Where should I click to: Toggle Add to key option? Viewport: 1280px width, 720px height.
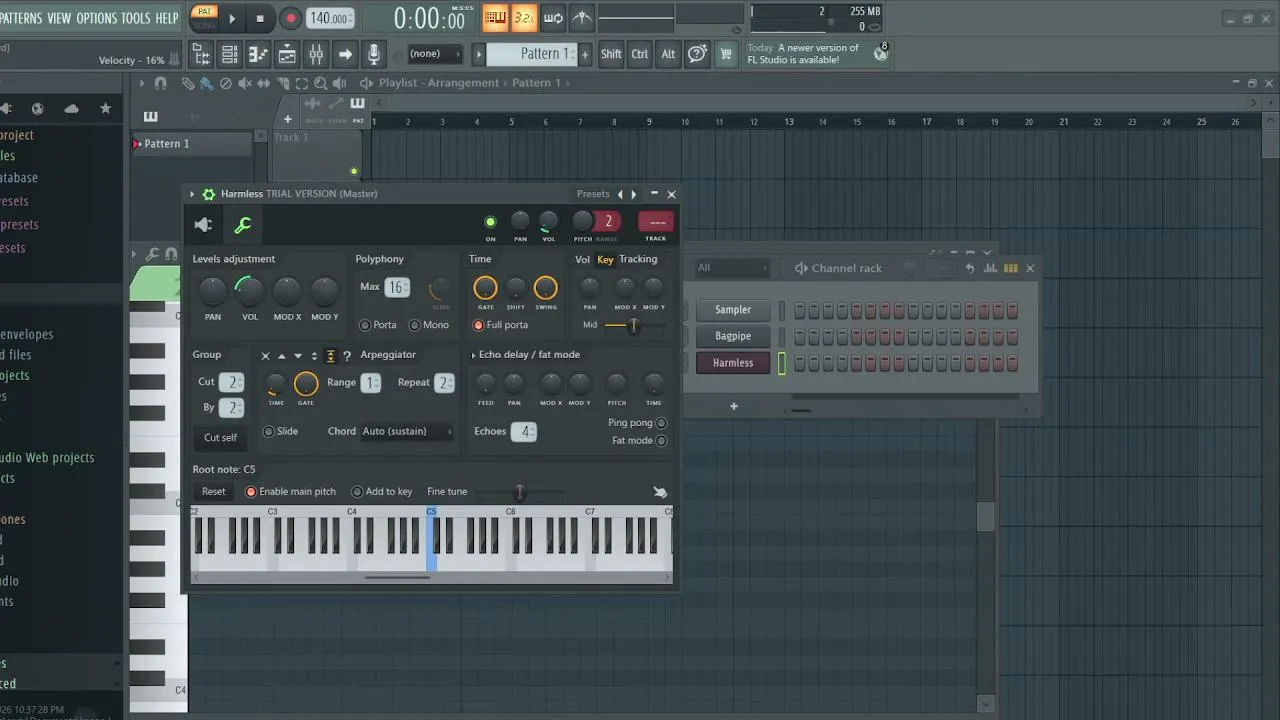coord(357,492)
